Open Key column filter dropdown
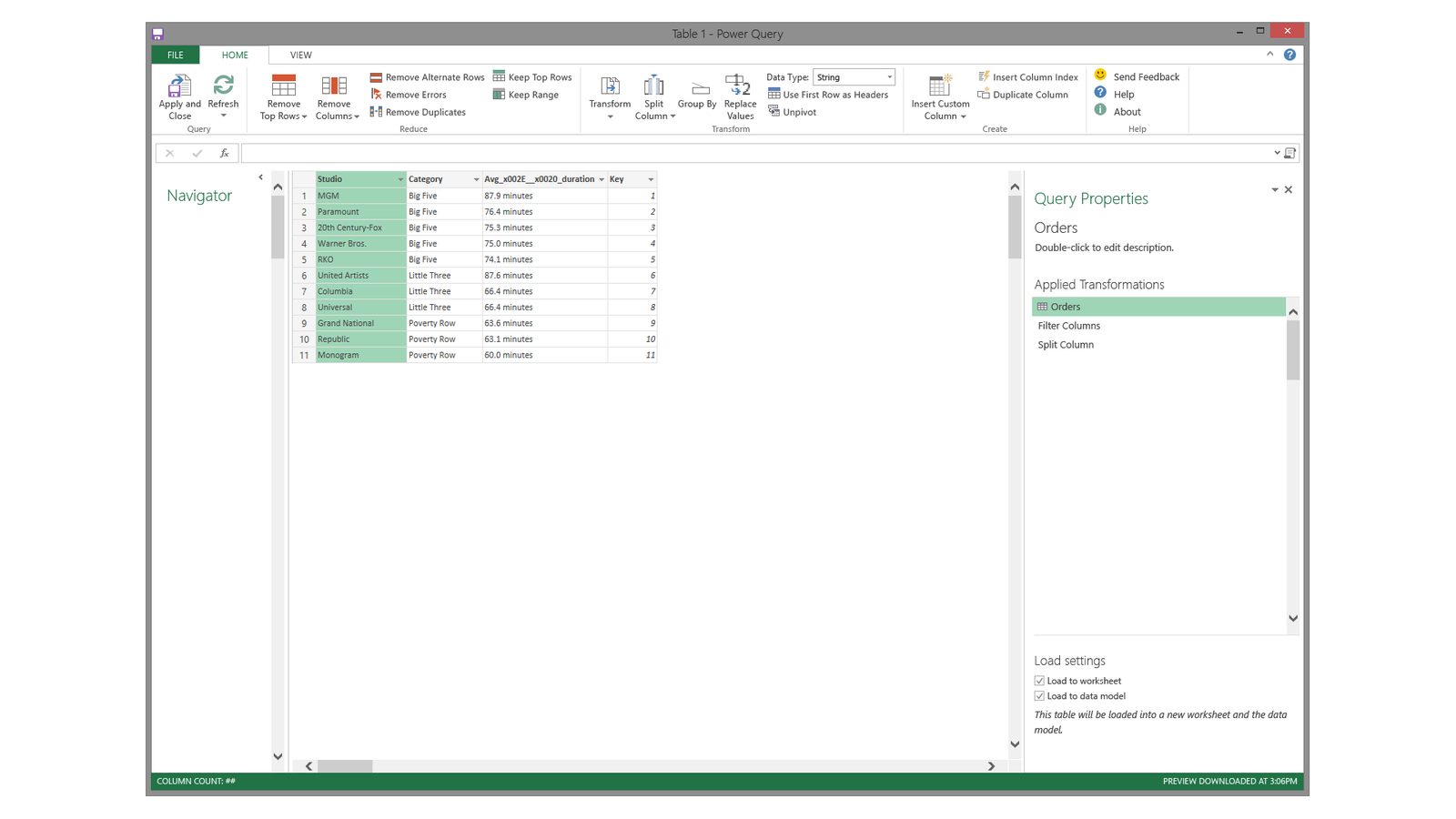 pyautogui.click(x=651, y=179)
